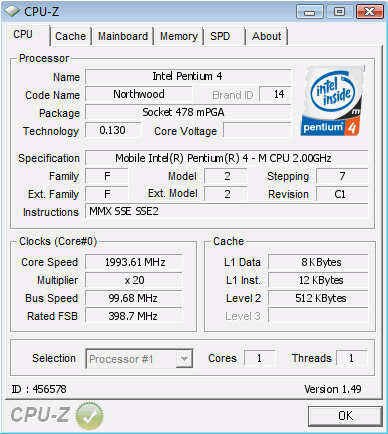This screenshot has width=388, height=434.
Task: Click the Rated FSB value 398.7 MHz
Action: point(134,316)
